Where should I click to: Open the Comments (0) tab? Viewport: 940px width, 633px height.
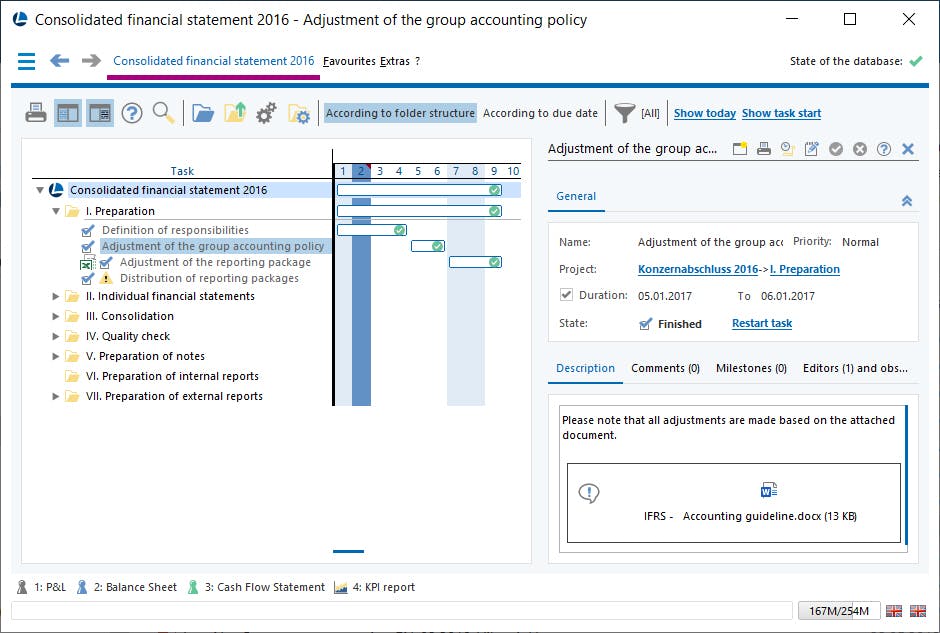click(x=665, y=368)
